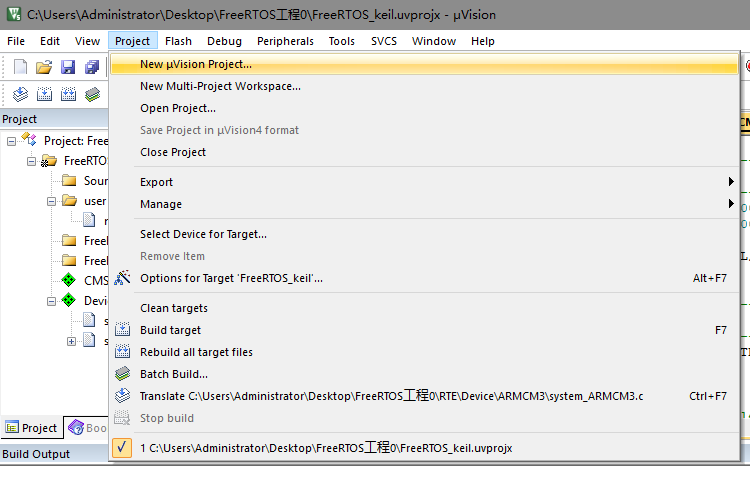Open the Manage submenu
This screenshot has height=488, width=750.
tap(425, 204)
